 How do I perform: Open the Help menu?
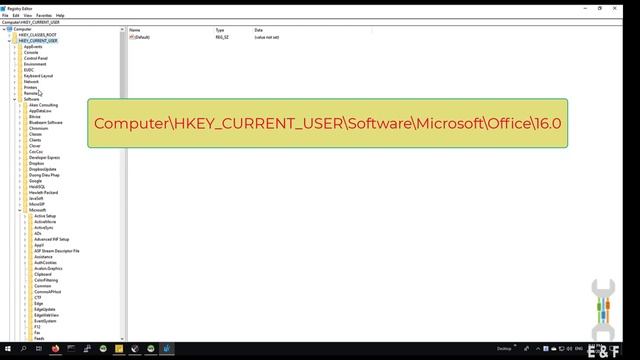click(60, 16)
